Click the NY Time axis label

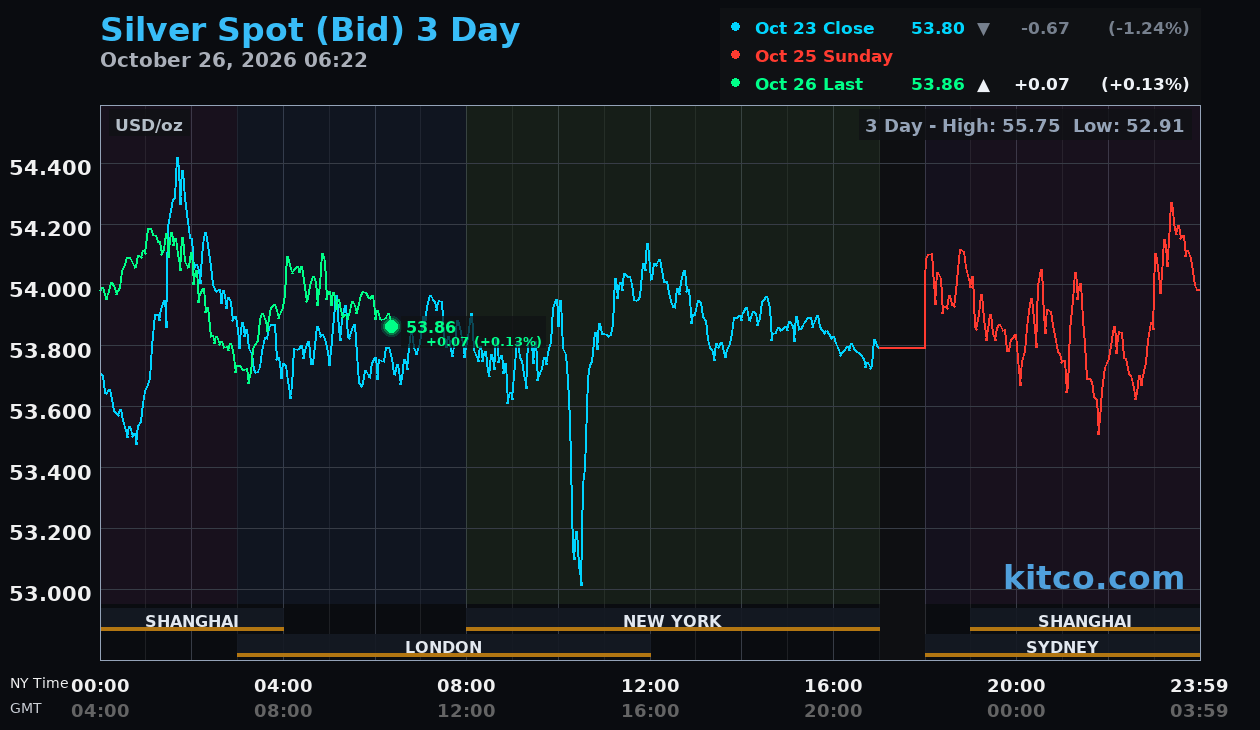click(39, 684)
